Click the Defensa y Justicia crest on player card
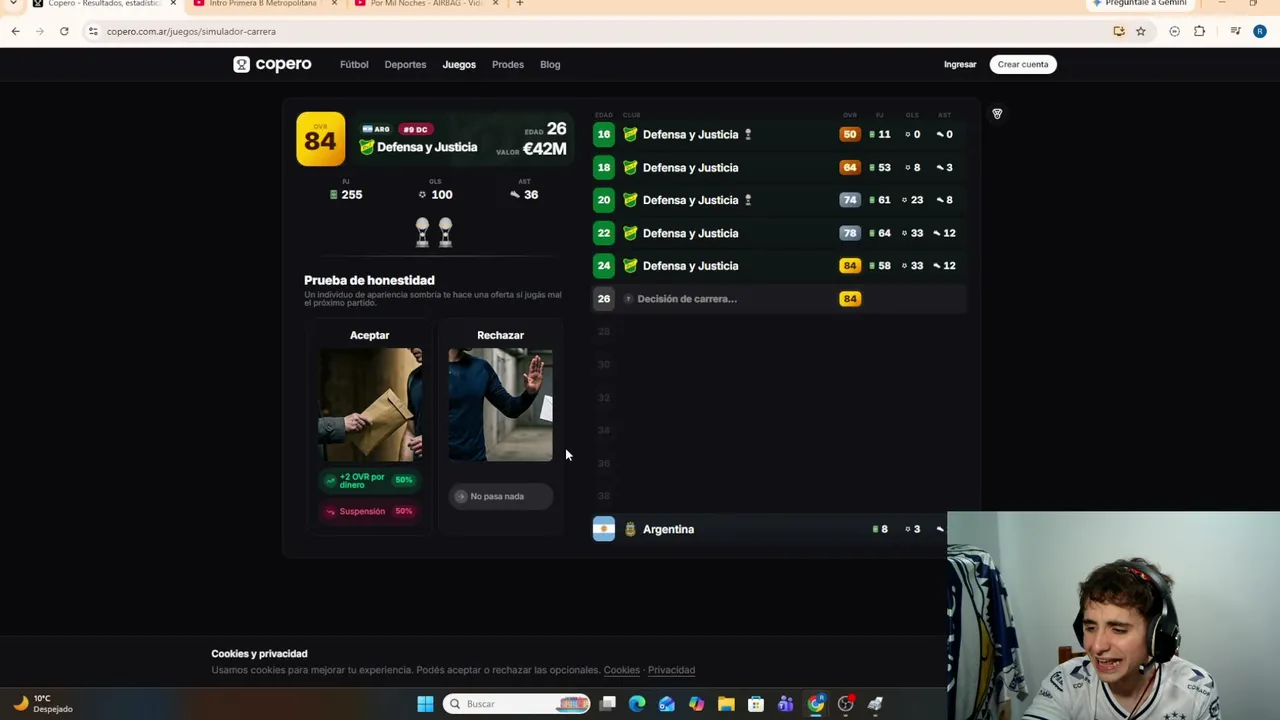 coord(367,147)
